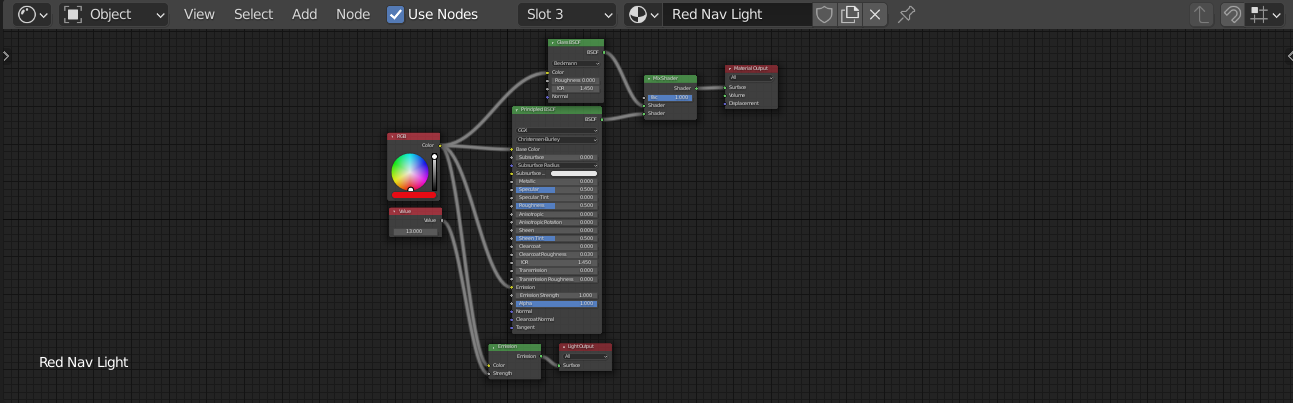Viewport: 1293px width, 403px height.
Task: Open the View menu
Action: (x=199, y=14)
